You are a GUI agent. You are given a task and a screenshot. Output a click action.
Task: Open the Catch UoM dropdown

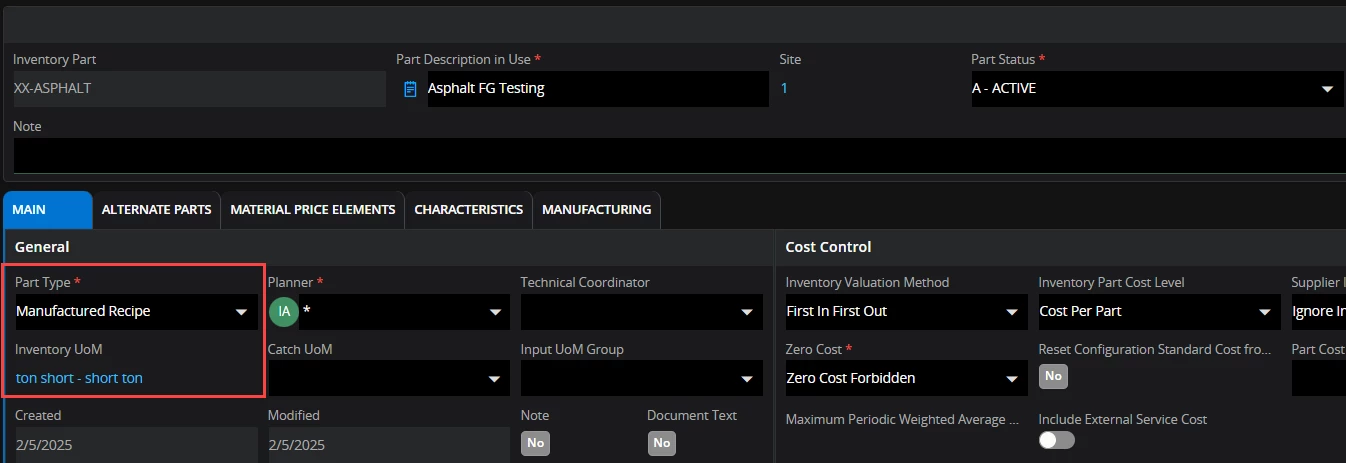point(494,379)
